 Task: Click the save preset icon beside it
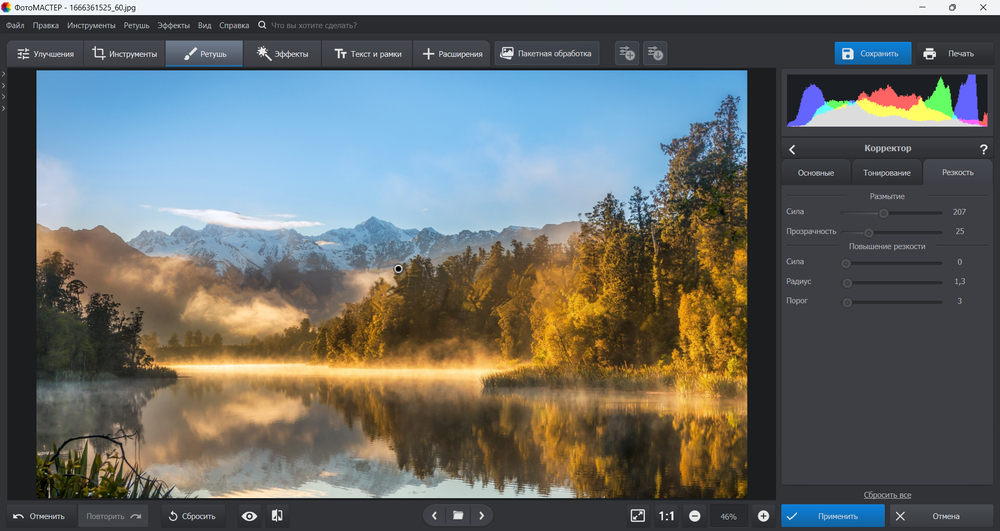655,53
